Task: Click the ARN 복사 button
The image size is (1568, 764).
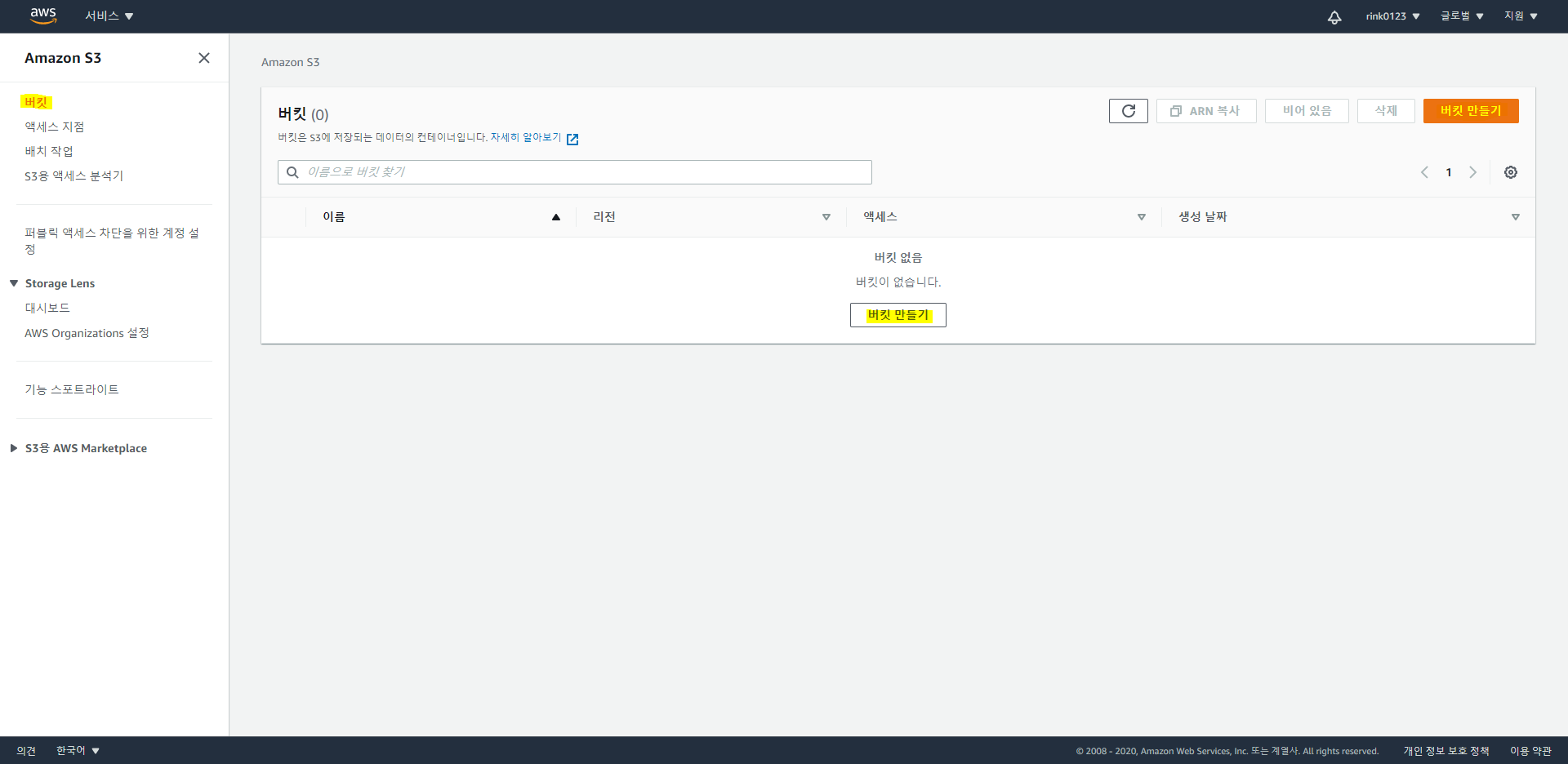Action: click(x=1206, y=111)
